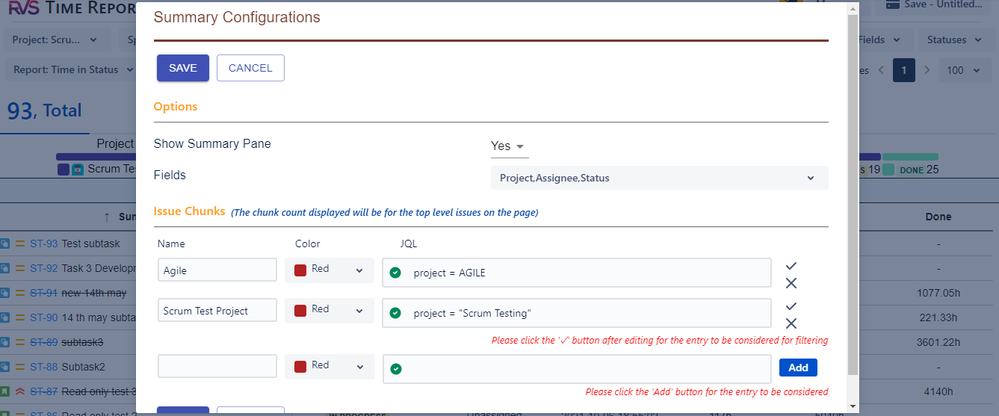Confirm the Scrum Test Project chunk with its checkmark icon
999x416 pixels.
791,306
